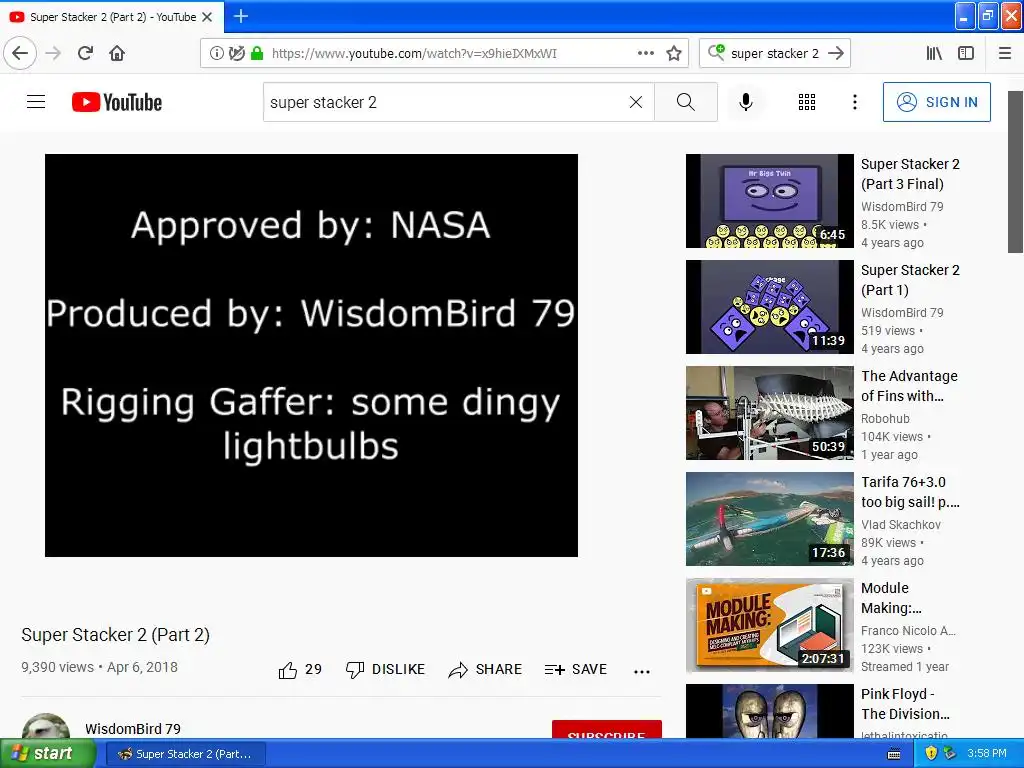Open The Advantage of Fins video thumbnail
The width and height of the screenshot is (1024, 768).
pyautogui.click(x=769, y=413)
